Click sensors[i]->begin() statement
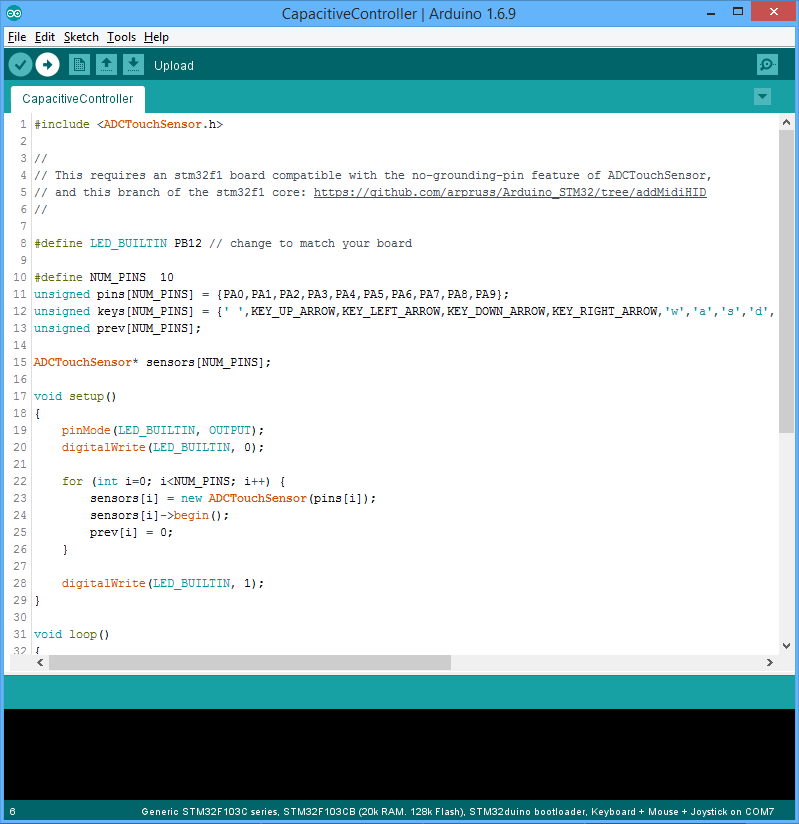 click(x=159, y=516)
